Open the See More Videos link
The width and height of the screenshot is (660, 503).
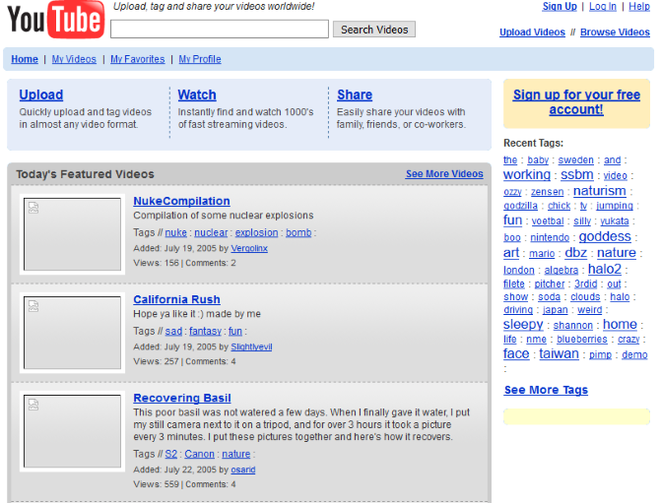pyautogui.click(x=444, y=174)
